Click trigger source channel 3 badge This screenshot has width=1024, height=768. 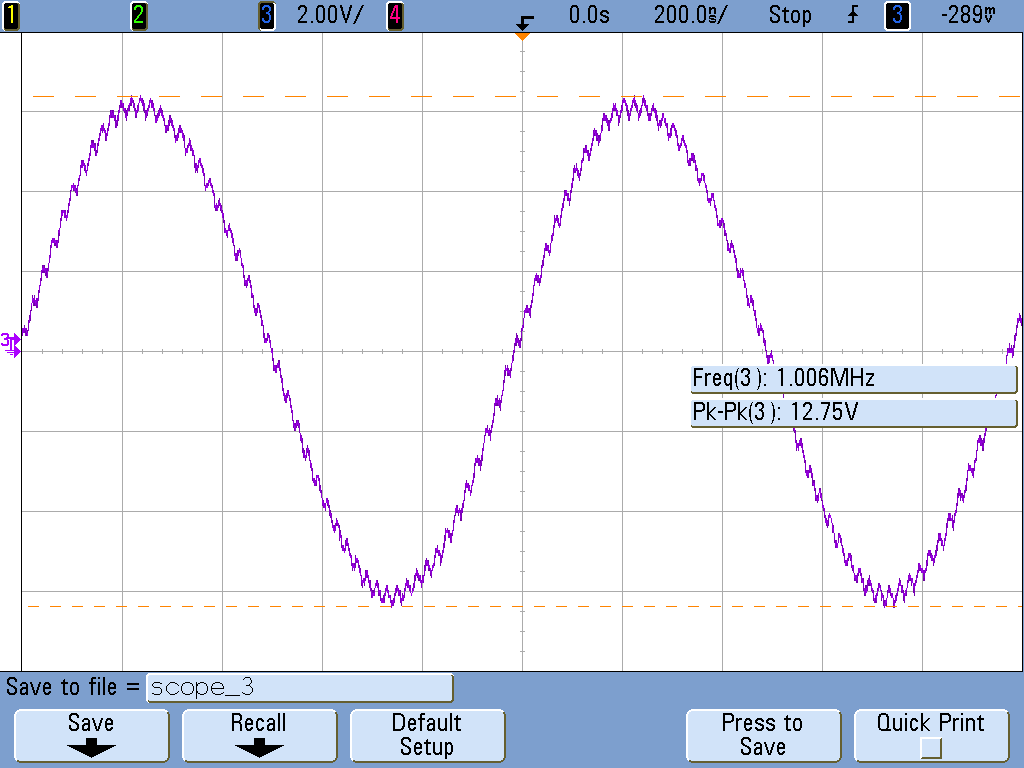(x=897, y=15)
